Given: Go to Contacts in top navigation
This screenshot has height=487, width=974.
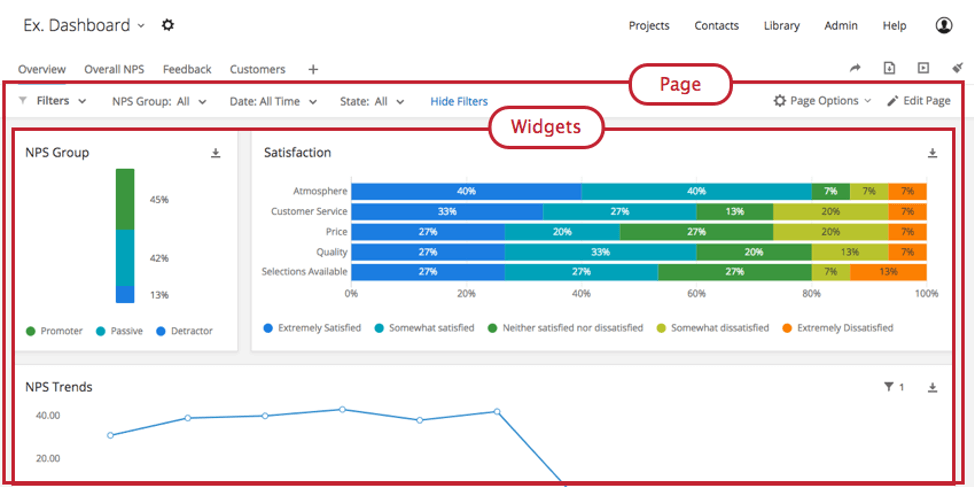Looking at the screenshot, I should (717, 25).
